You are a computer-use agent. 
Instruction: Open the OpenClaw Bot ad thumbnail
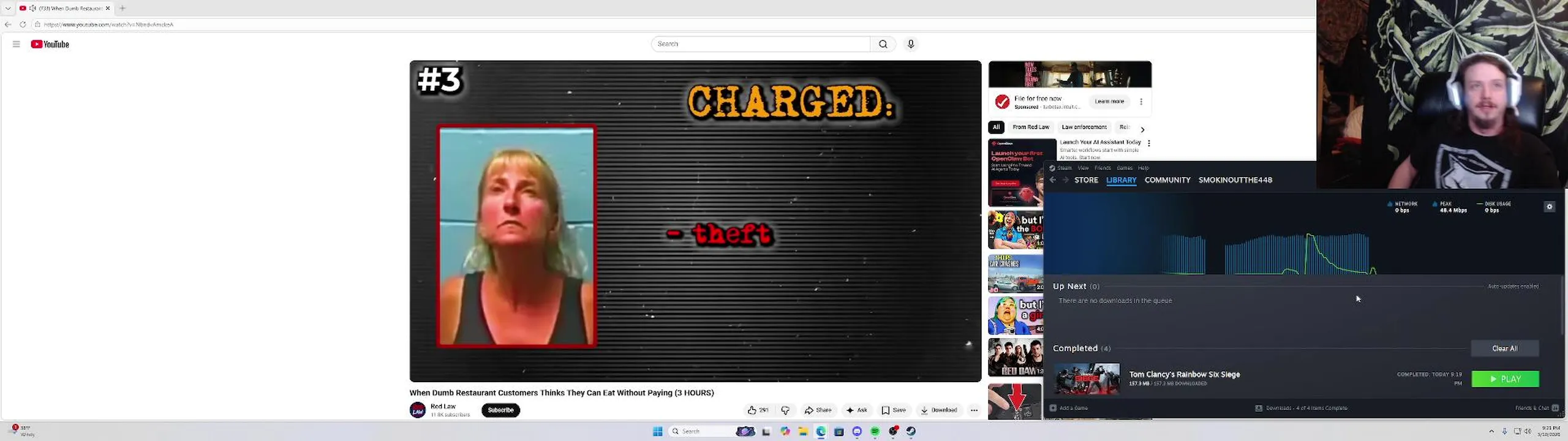pyautogui.click(x=1016, y=173)
